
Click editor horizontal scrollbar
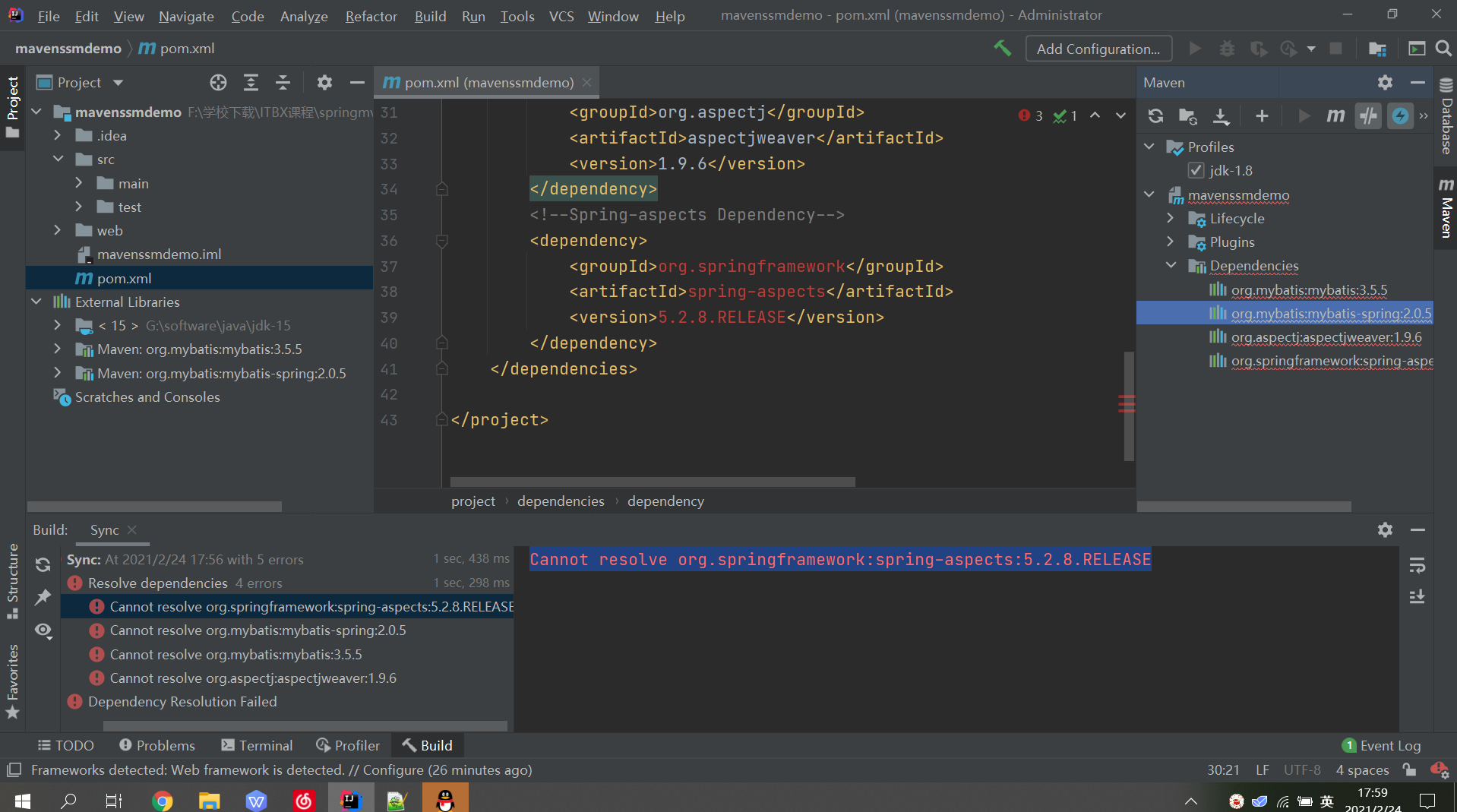(x=653, y=482)
